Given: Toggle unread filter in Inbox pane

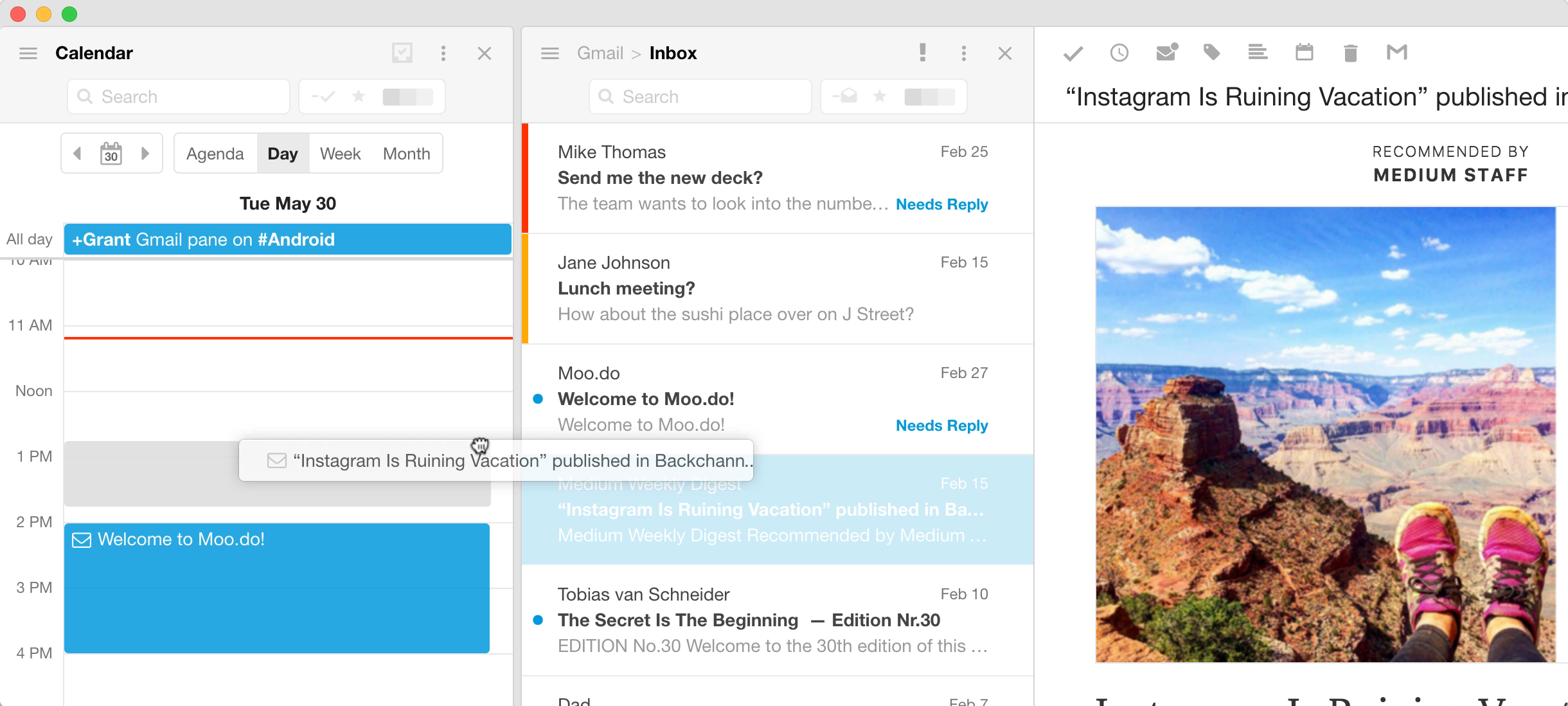Looking at the screenshot, I should 846,96.
